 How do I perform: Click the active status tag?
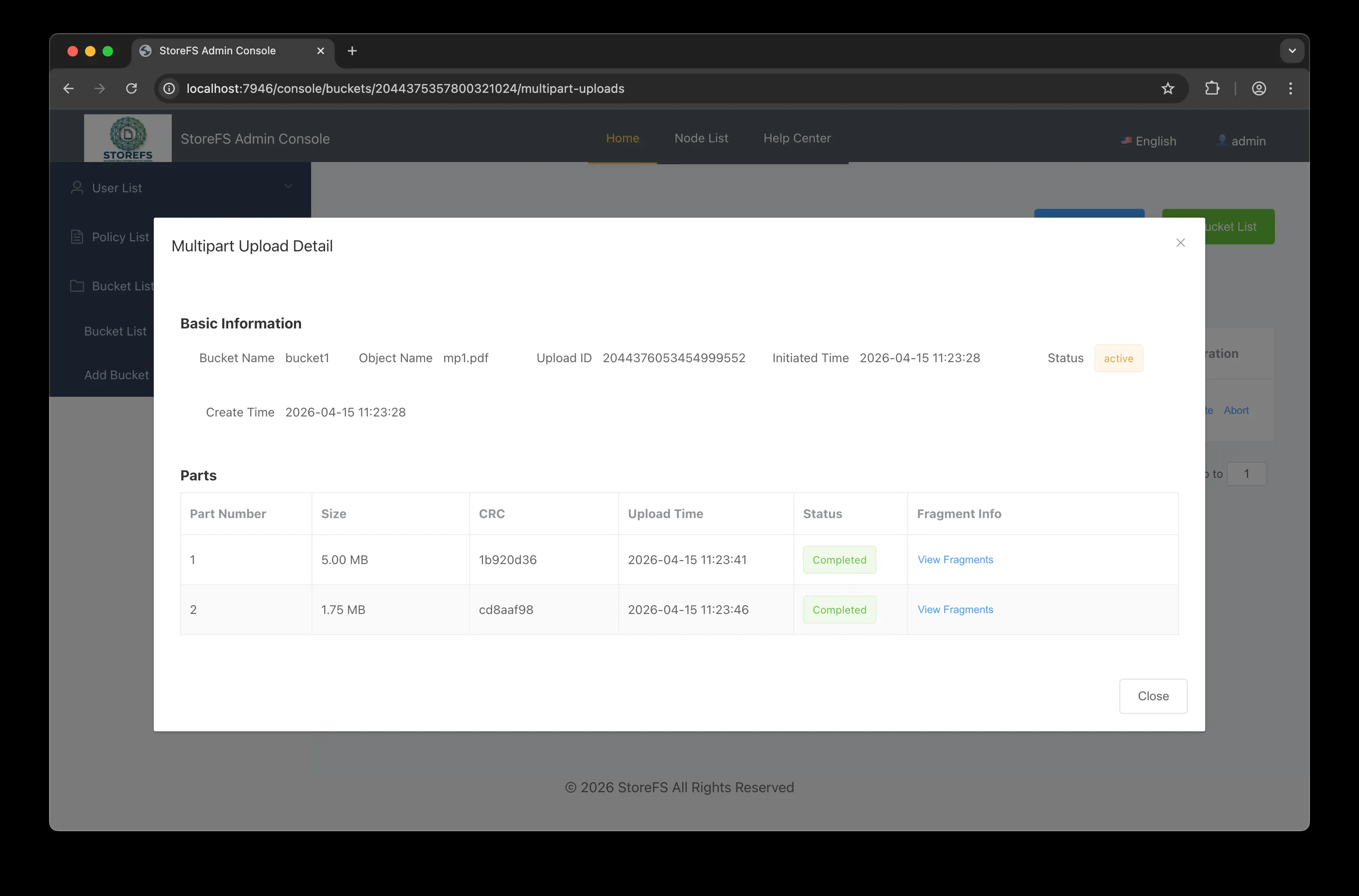(x=1118, y=358)
